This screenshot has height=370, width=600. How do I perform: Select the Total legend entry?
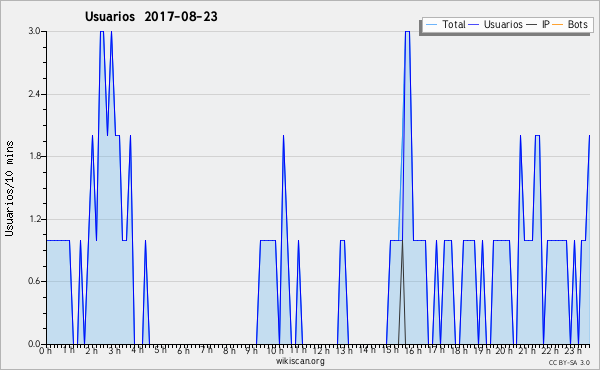coord(445,24)
